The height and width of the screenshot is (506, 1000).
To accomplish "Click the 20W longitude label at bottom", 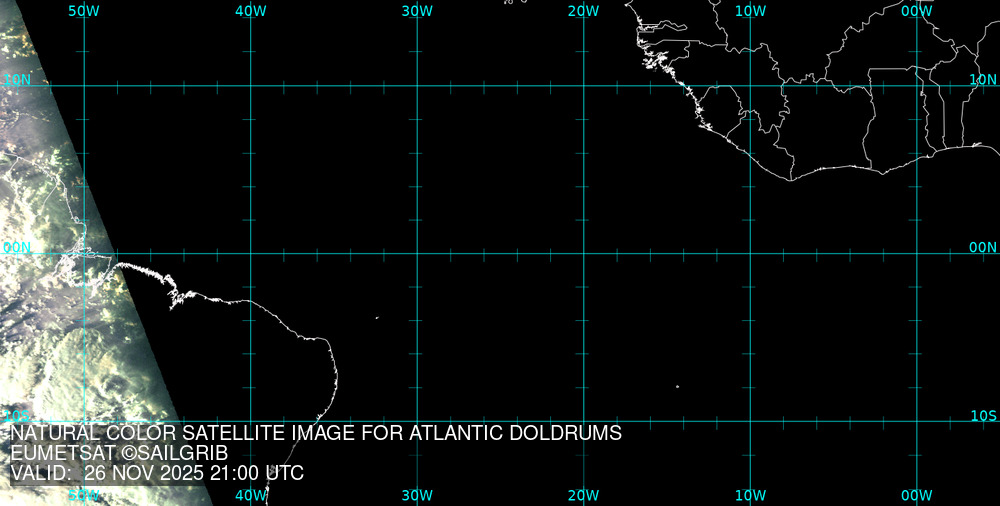I will (583, 495).
